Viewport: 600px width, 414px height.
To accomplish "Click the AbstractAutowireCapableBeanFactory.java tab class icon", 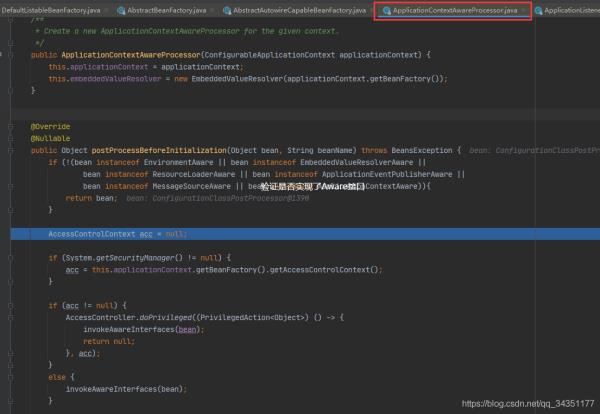I will point(227,11).
